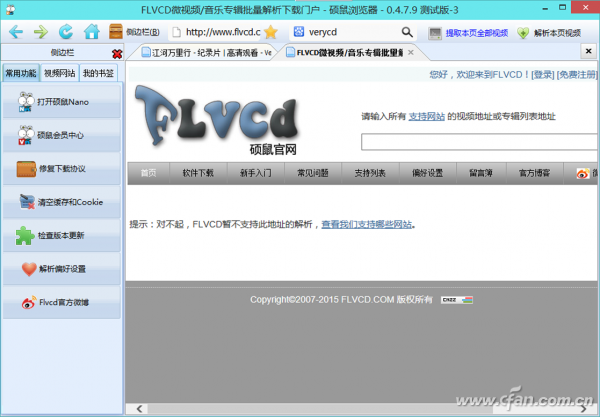This screenshot has width=600, height=417.
Task: Open 打开硕鼠Nano in the sidebar
Action: point(62,102)
